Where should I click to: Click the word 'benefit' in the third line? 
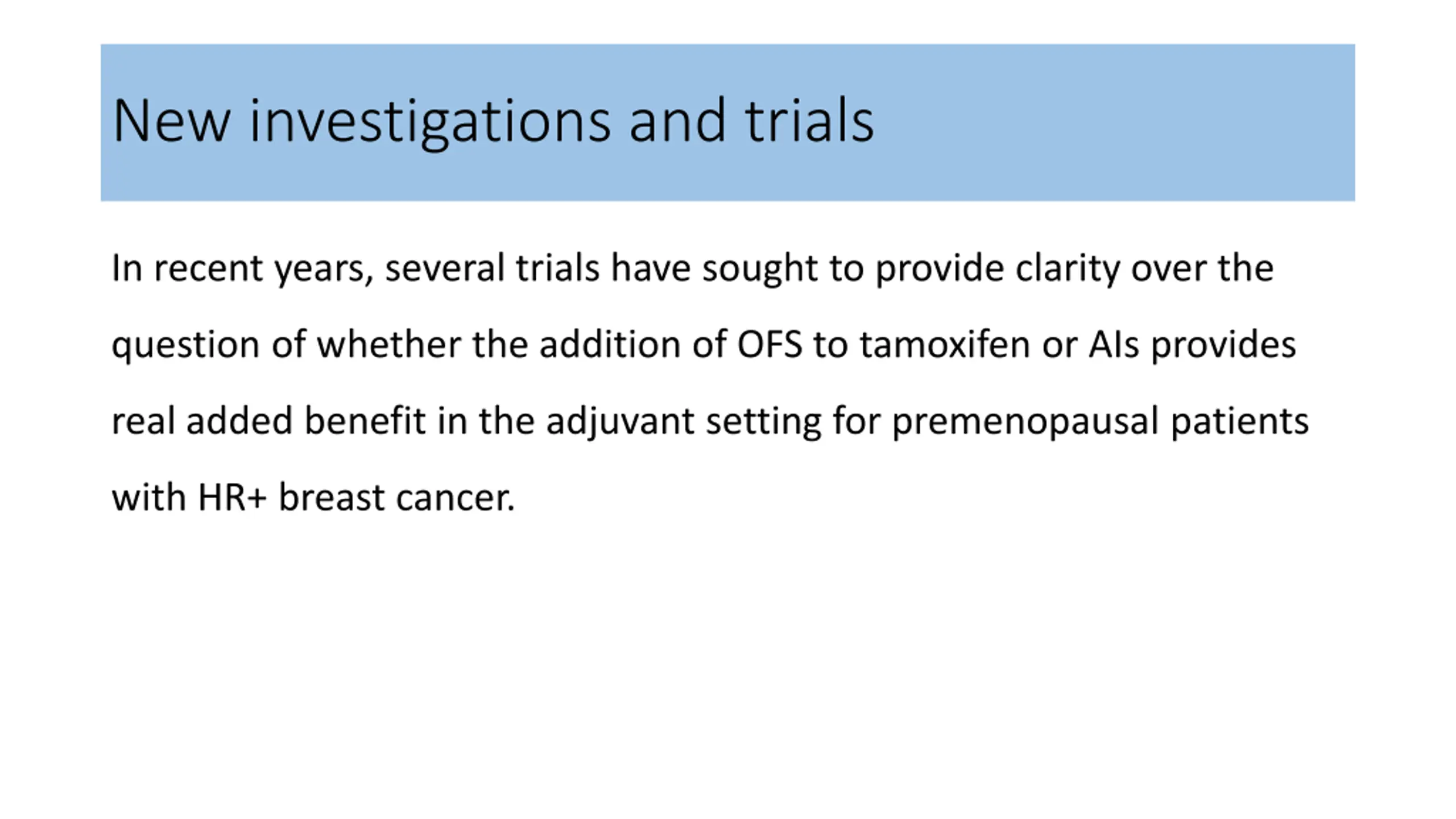click(x=365, y=421)
